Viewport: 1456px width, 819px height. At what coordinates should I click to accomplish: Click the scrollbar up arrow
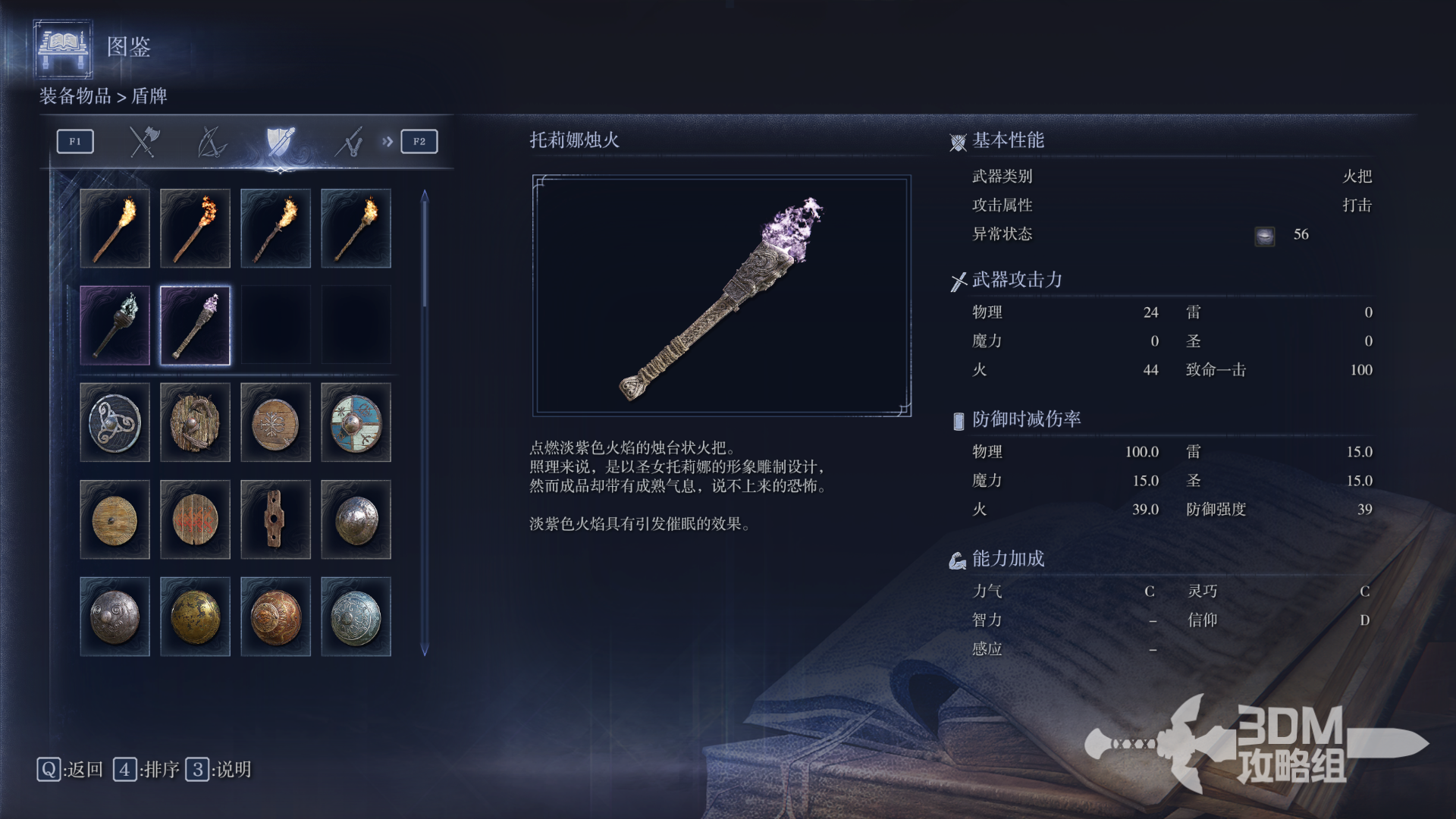click(425, 195)
